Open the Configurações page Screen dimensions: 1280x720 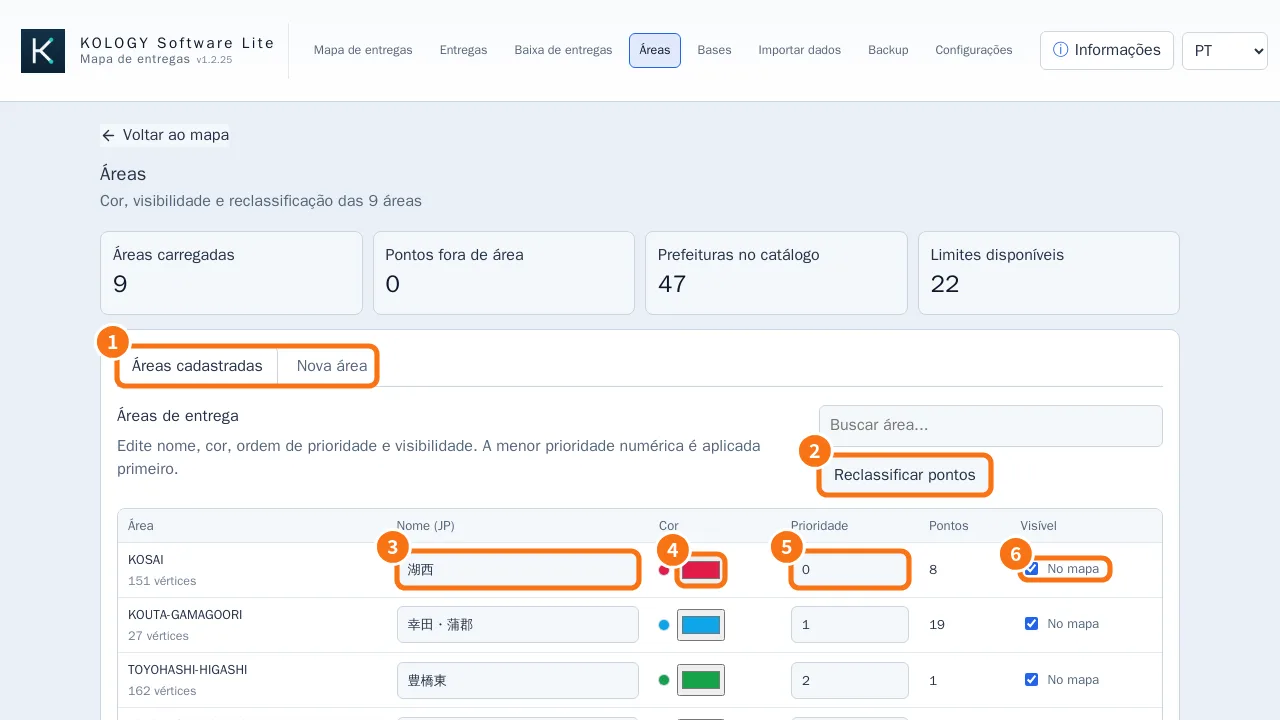click(x=973, y=50)
